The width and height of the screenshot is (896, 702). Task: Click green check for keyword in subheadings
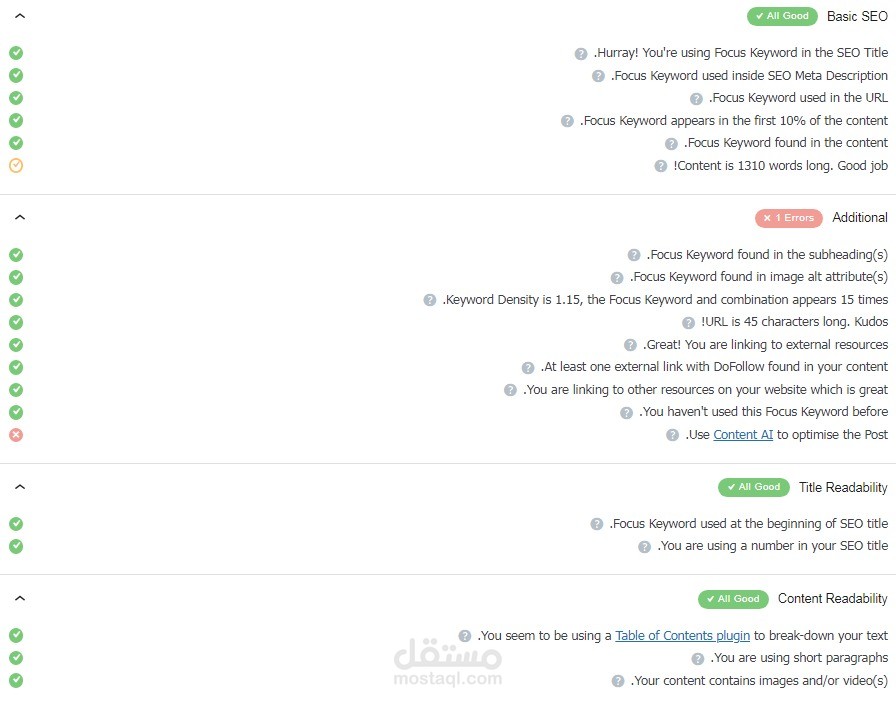coord(16,255)
